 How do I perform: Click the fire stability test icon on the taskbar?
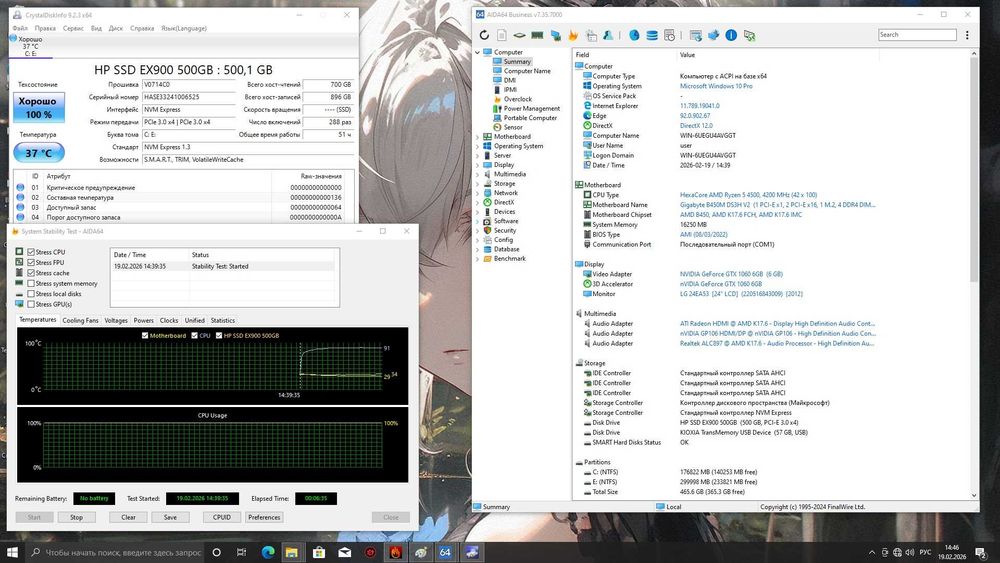(x=395, y=552)
